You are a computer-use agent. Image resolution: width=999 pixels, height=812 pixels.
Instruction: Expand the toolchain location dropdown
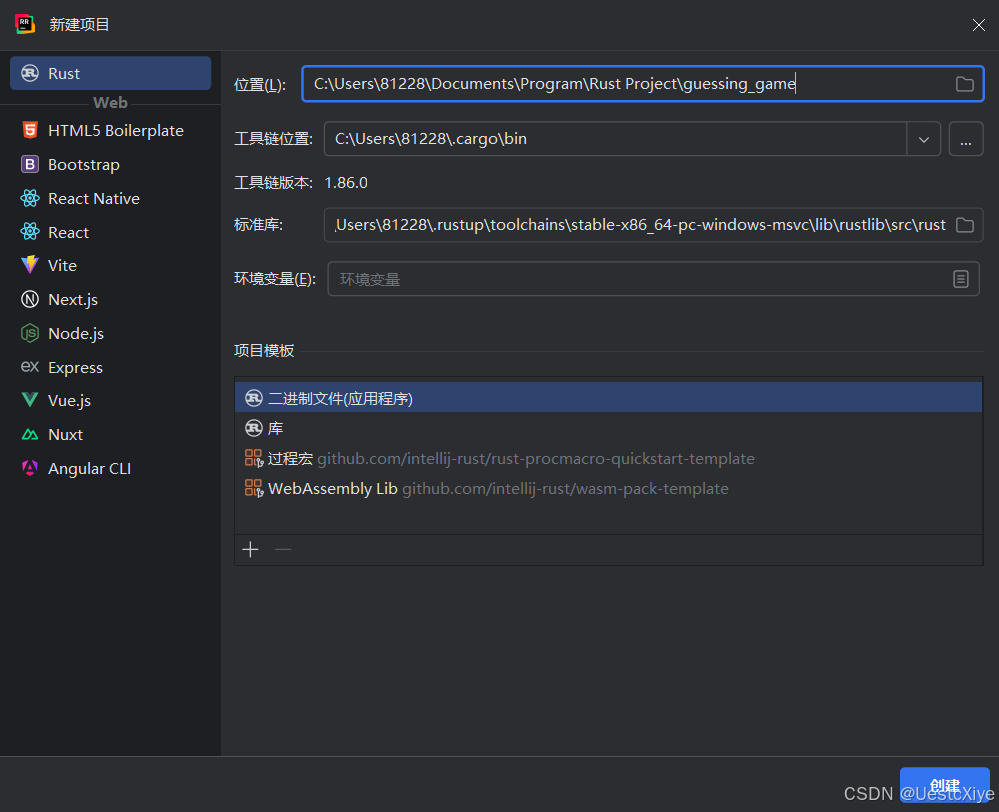coord(924,139)
